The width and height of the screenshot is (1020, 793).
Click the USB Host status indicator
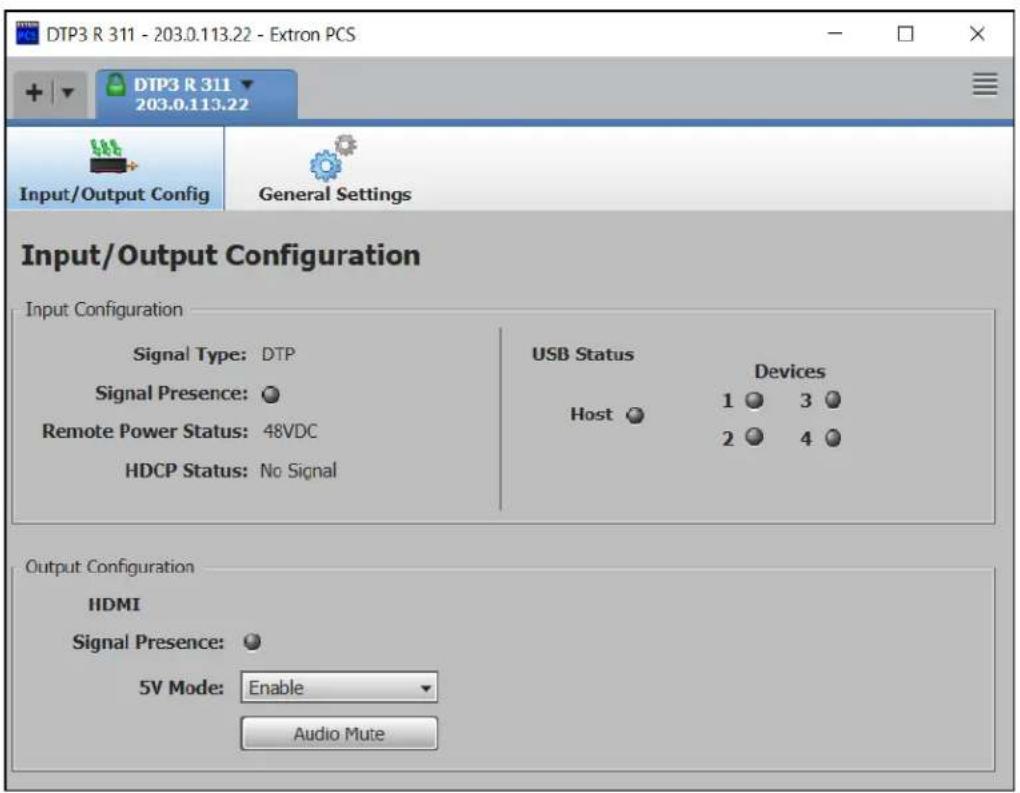[x=635, y=415]
